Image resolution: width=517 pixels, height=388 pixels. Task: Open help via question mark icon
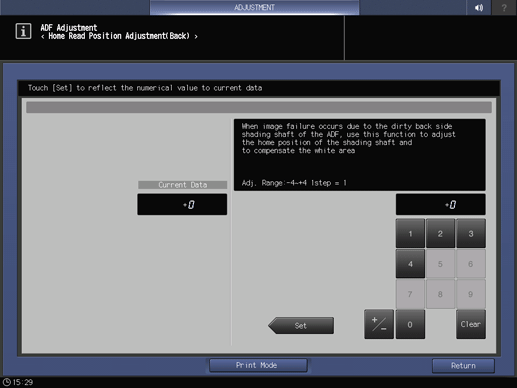coord(504,7)
